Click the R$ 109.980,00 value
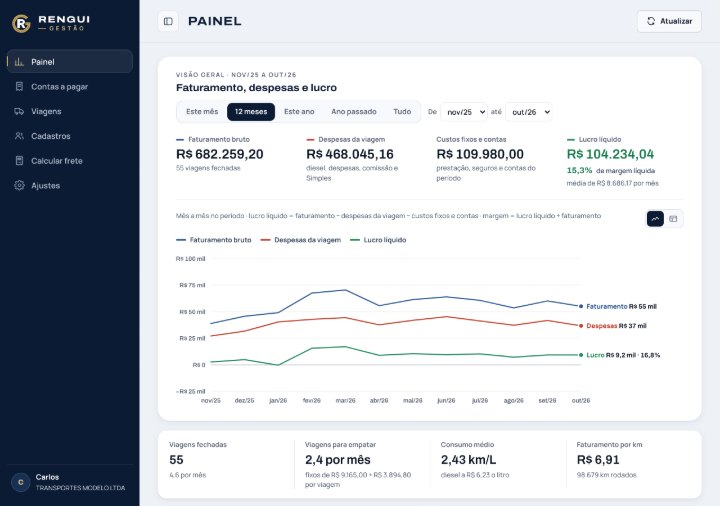The image size is (720, 506). pyautogui.click(x=480, y=154)
